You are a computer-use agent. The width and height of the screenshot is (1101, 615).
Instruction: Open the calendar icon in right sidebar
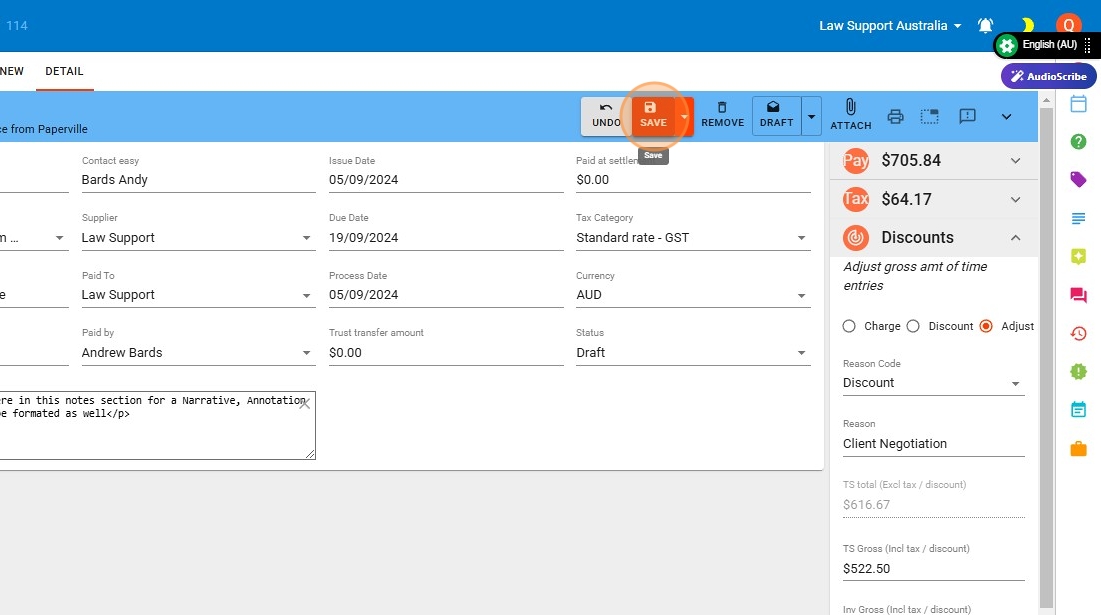(1078, 104)
